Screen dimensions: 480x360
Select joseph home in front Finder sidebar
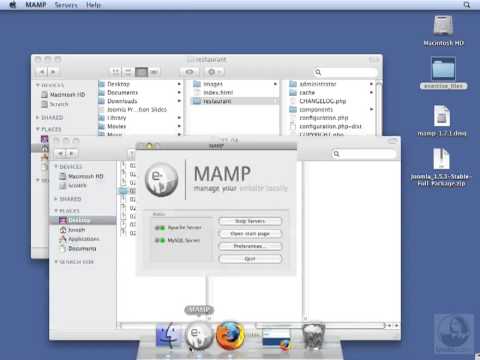pos(73,230)
